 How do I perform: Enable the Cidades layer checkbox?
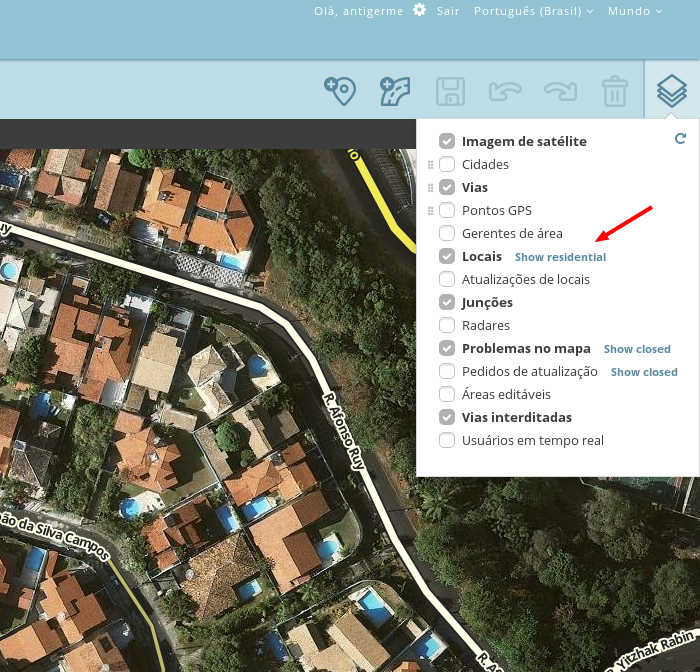447,164
